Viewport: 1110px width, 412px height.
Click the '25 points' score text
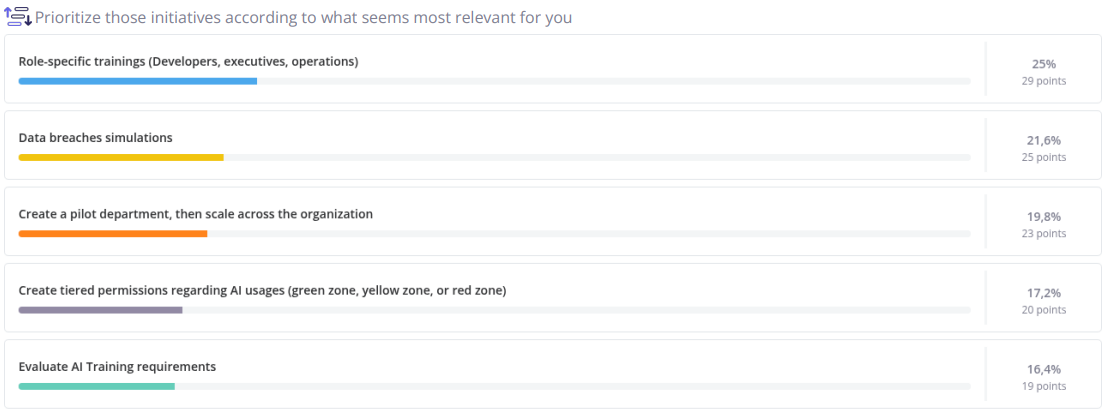point(1043,157)
